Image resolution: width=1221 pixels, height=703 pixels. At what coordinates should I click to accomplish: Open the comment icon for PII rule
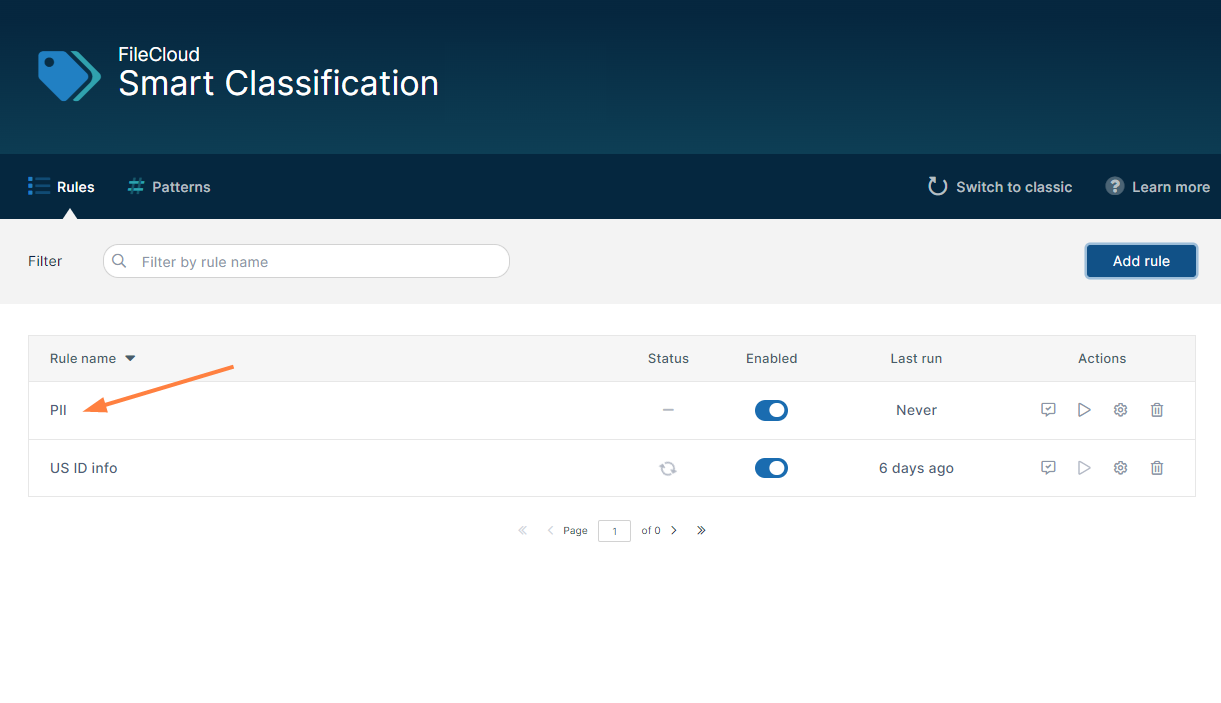(1048, 410)
